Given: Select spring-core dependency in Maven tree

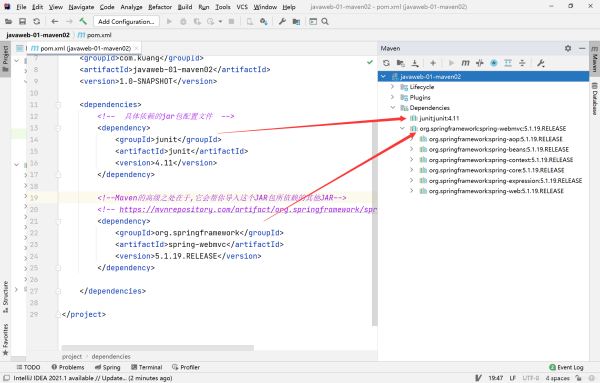Looking at the screenshot, I should [496, 170].
